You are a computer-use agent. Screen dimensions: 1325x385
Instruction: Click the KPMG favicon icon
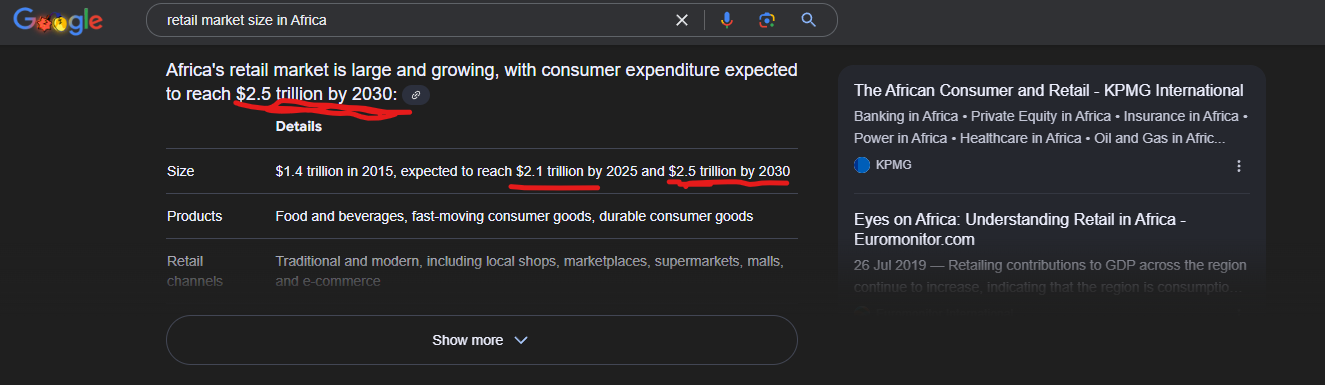click(862, 165)
